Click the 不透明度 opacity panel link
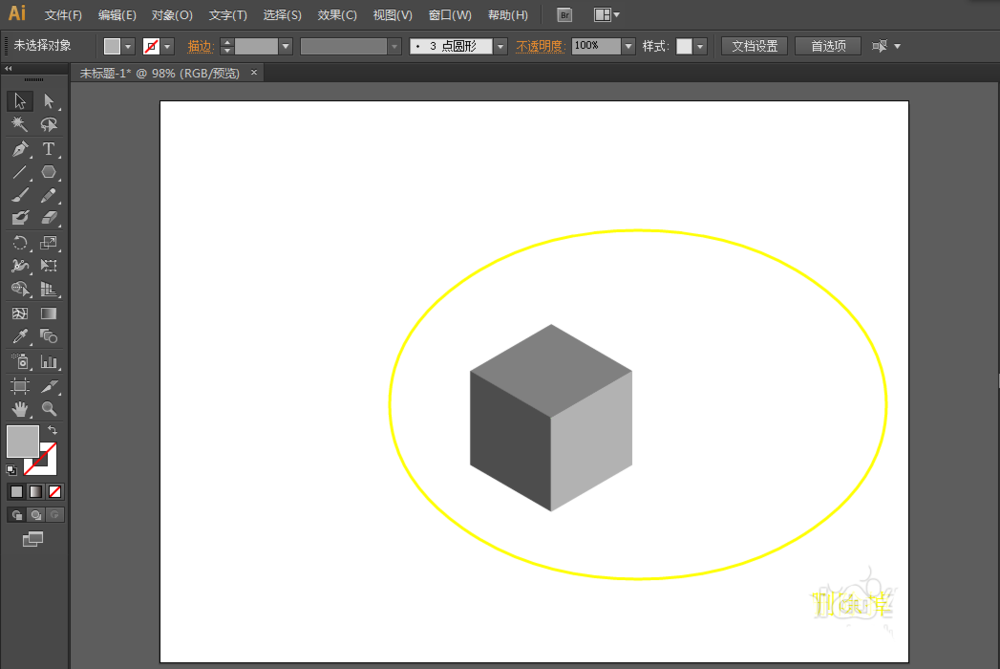Image resolution: width=1000 pixels, height=669 pixels. 540,47
